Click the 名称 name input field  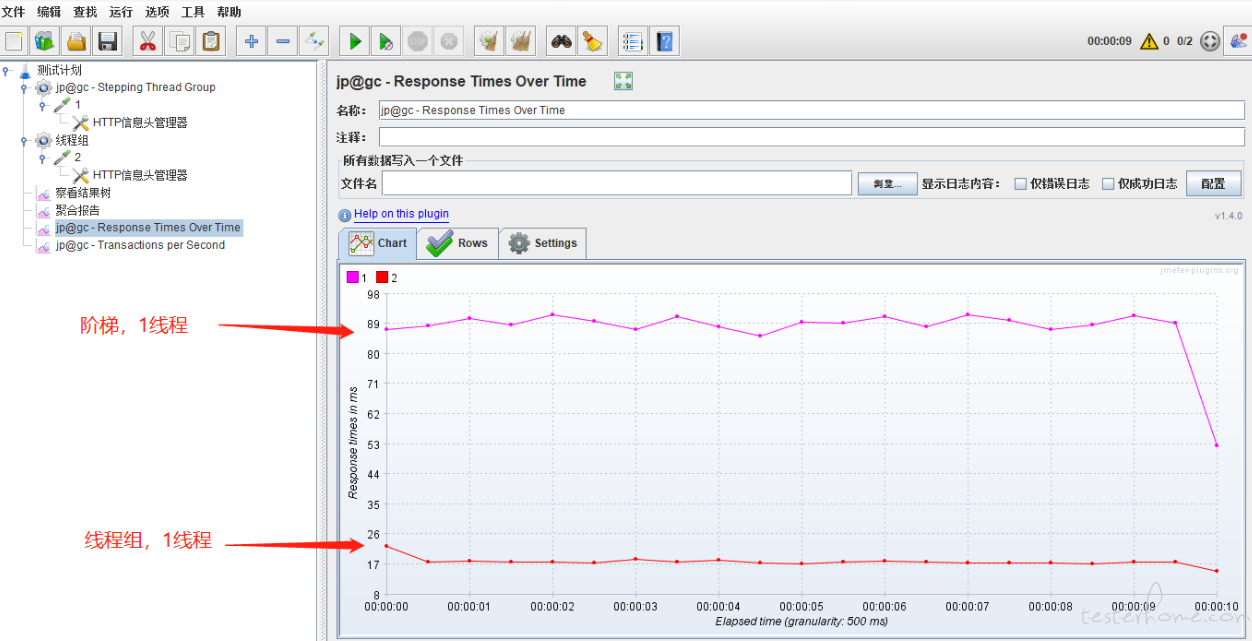point(811,110)
